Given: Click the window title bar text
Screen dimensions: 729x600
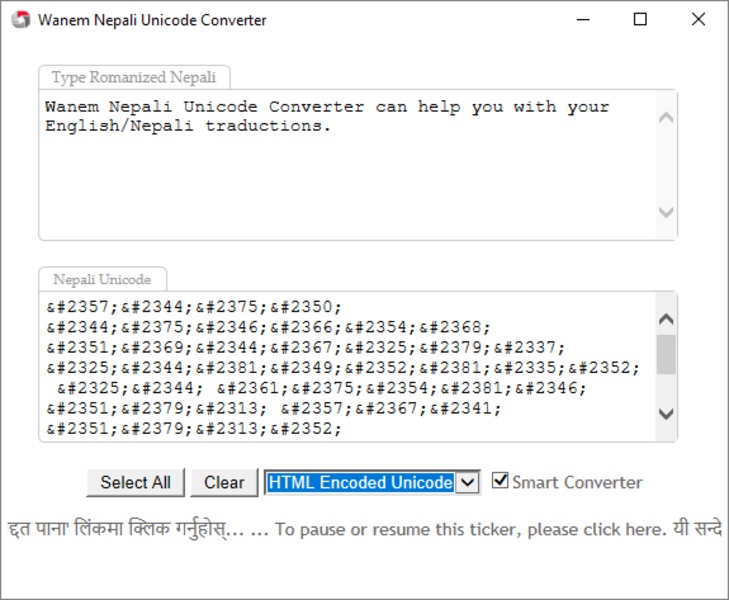Looking at the screenshot, I should pos(152,20).
